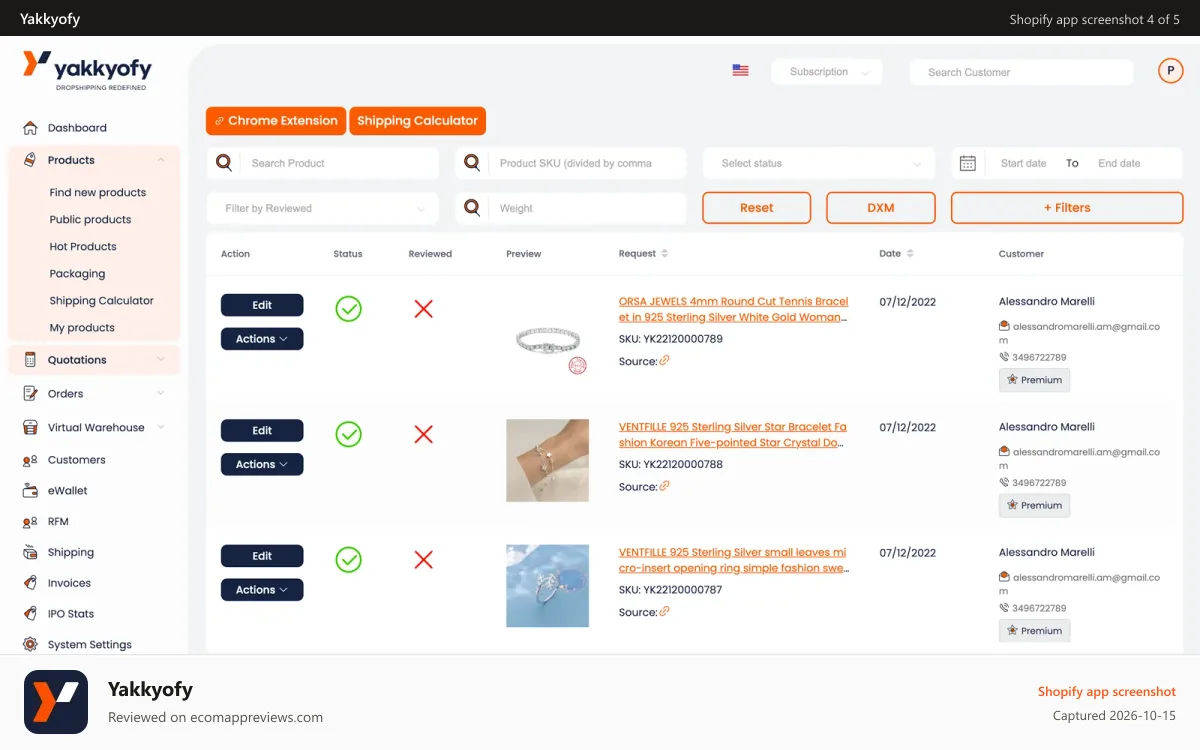Click the DXM button

[881, 208]
